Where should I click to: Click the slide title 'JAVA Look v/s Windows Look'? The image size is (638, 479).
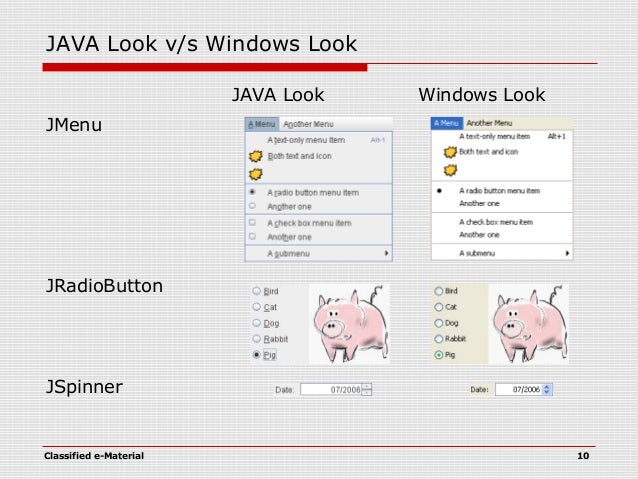click(x=201, y=44)
